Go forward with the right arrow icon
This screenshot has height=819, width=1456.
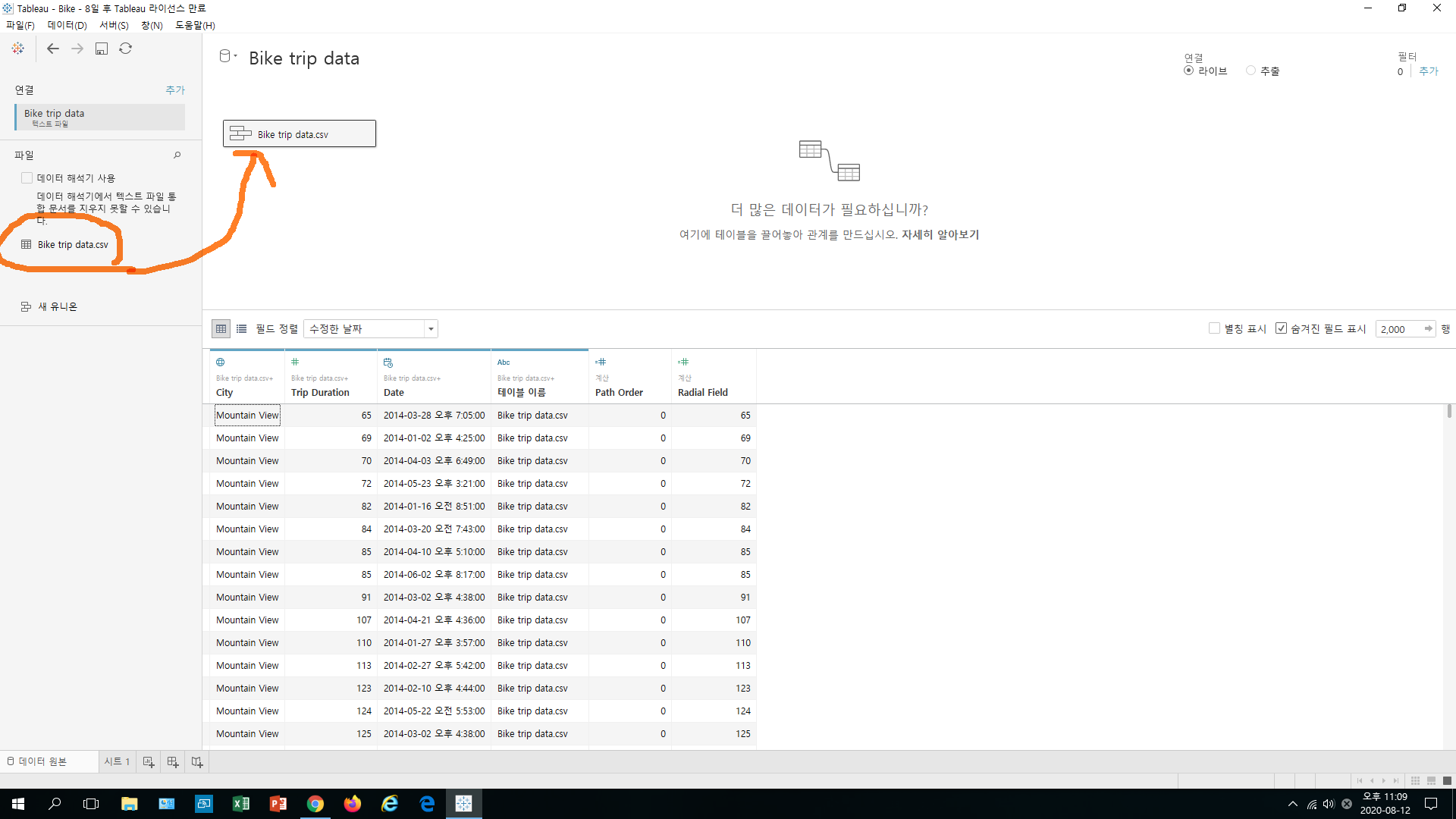[x=77, y=49]
